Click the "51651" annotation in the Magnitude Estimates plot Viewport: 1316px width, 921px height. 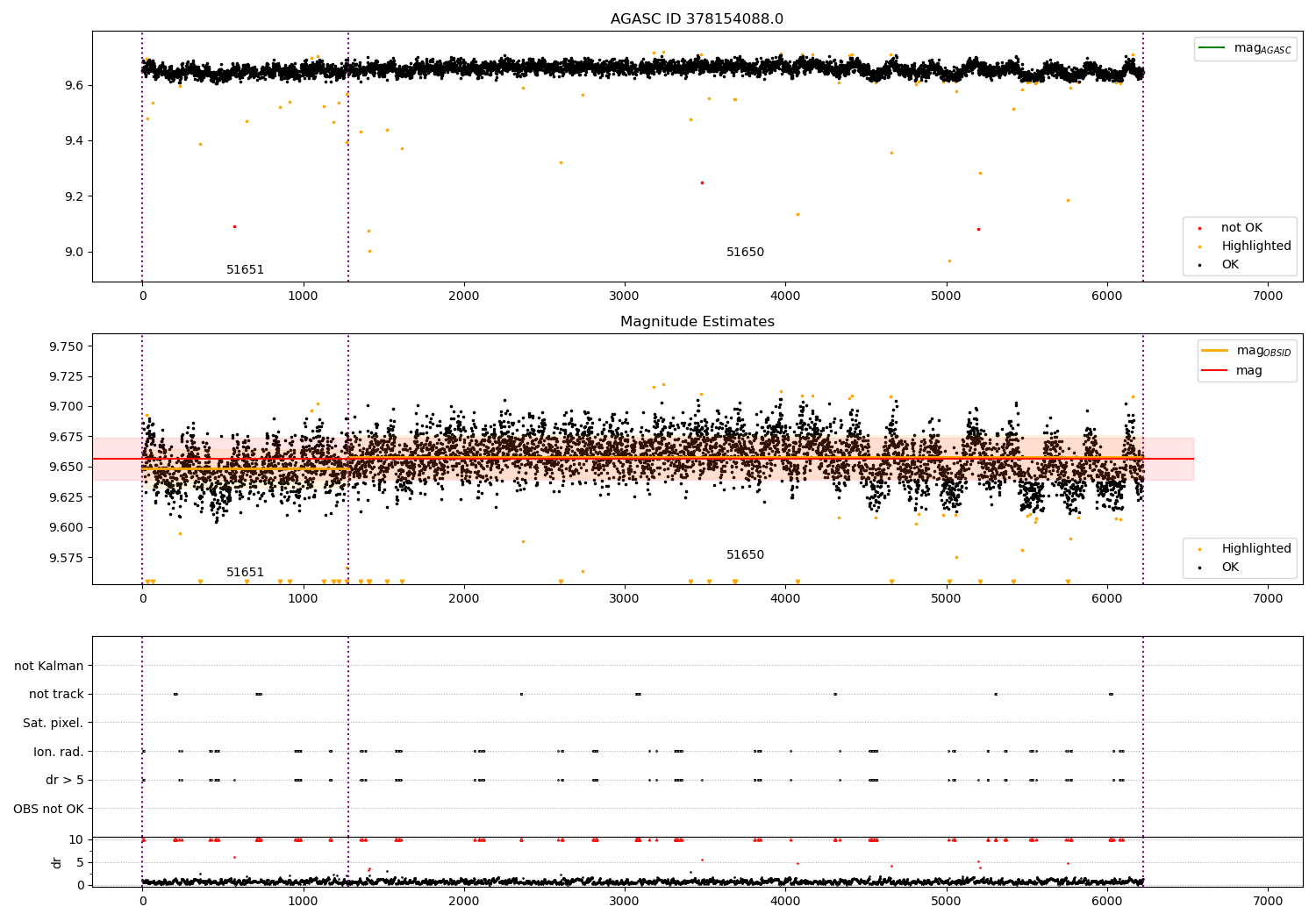pos(245,573)
